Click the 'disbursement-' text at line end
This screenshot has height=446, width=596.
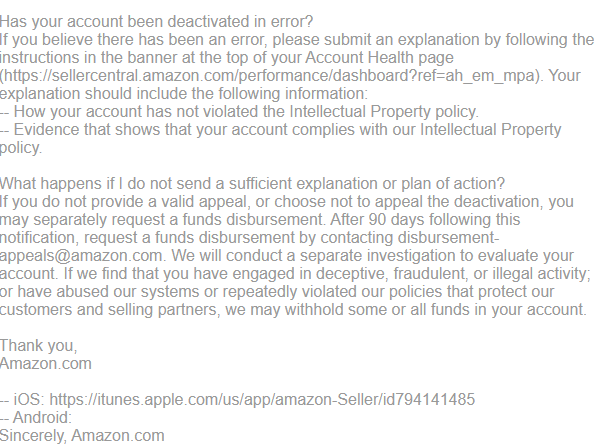tap(449, 238)
